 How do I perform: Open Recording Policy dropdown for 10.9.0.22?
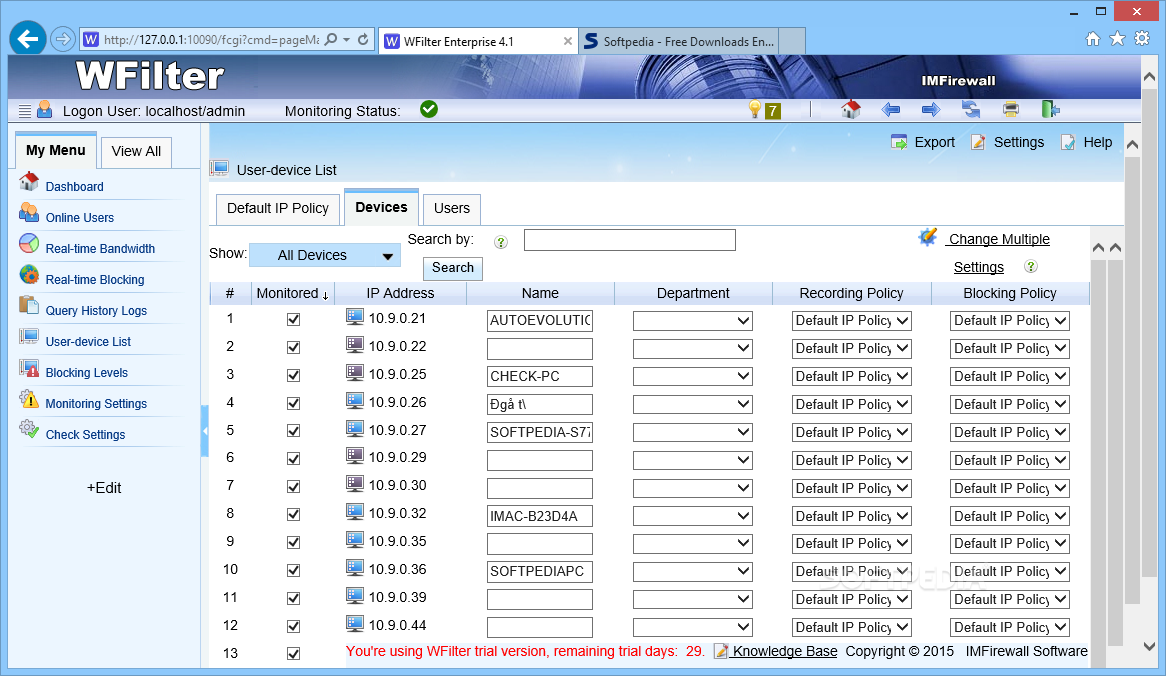pos(851,349)
